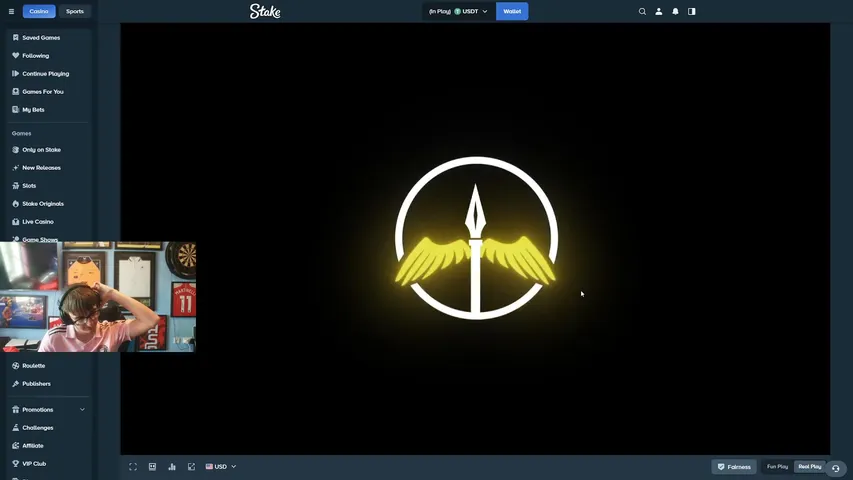This screenshot has height=480, width=853.
Task: Click the Slots icon in sidebar
Action: point(15,186)
